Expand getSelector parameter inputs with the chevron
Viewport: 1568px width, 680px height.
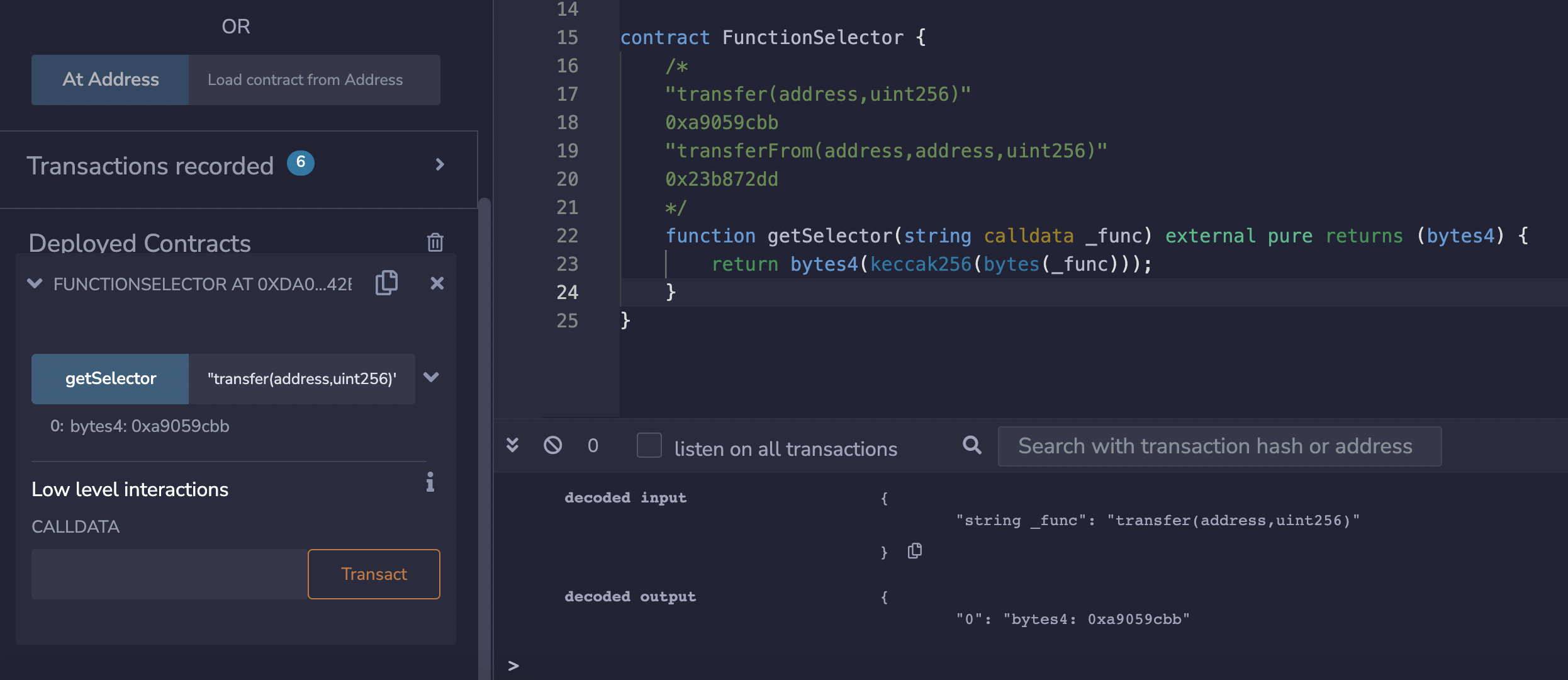(x=431, y=377)
